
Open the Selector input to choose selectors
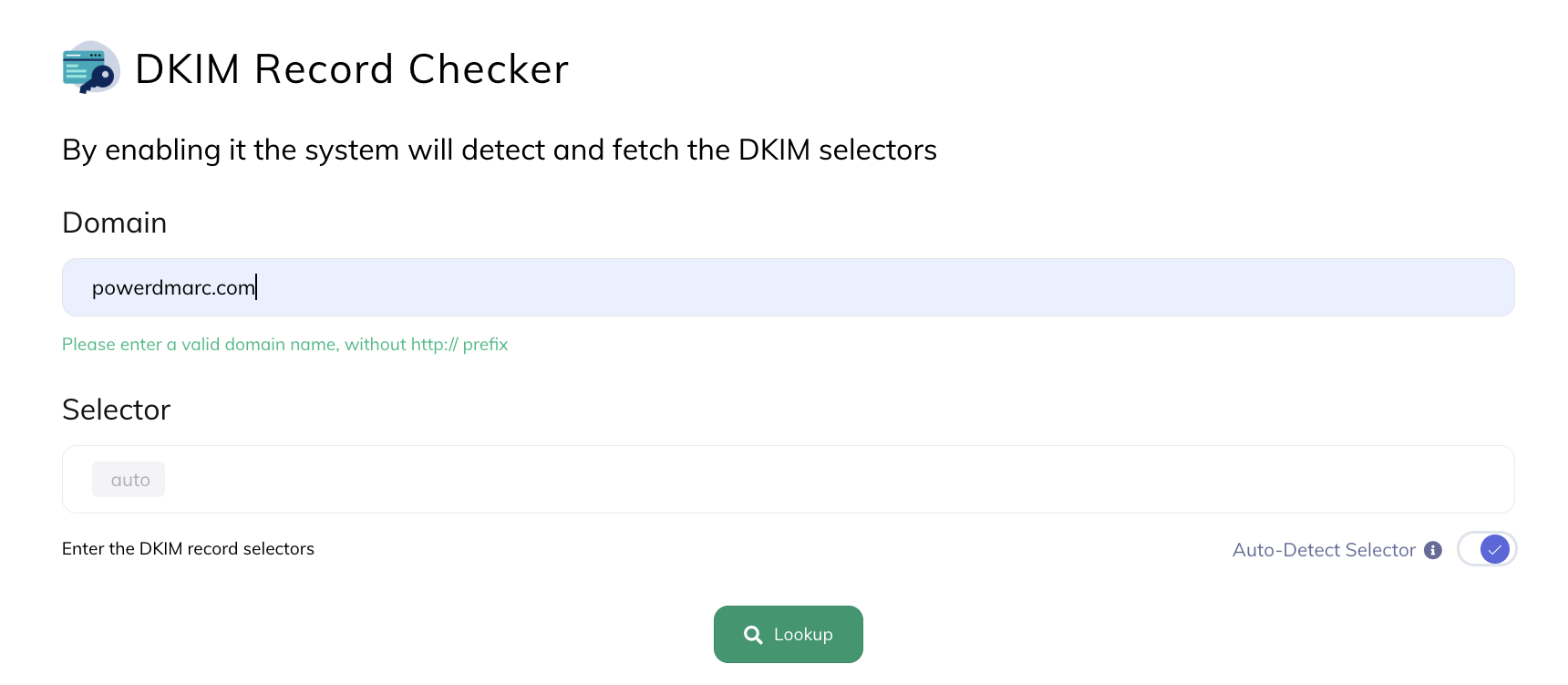point(547,479)
